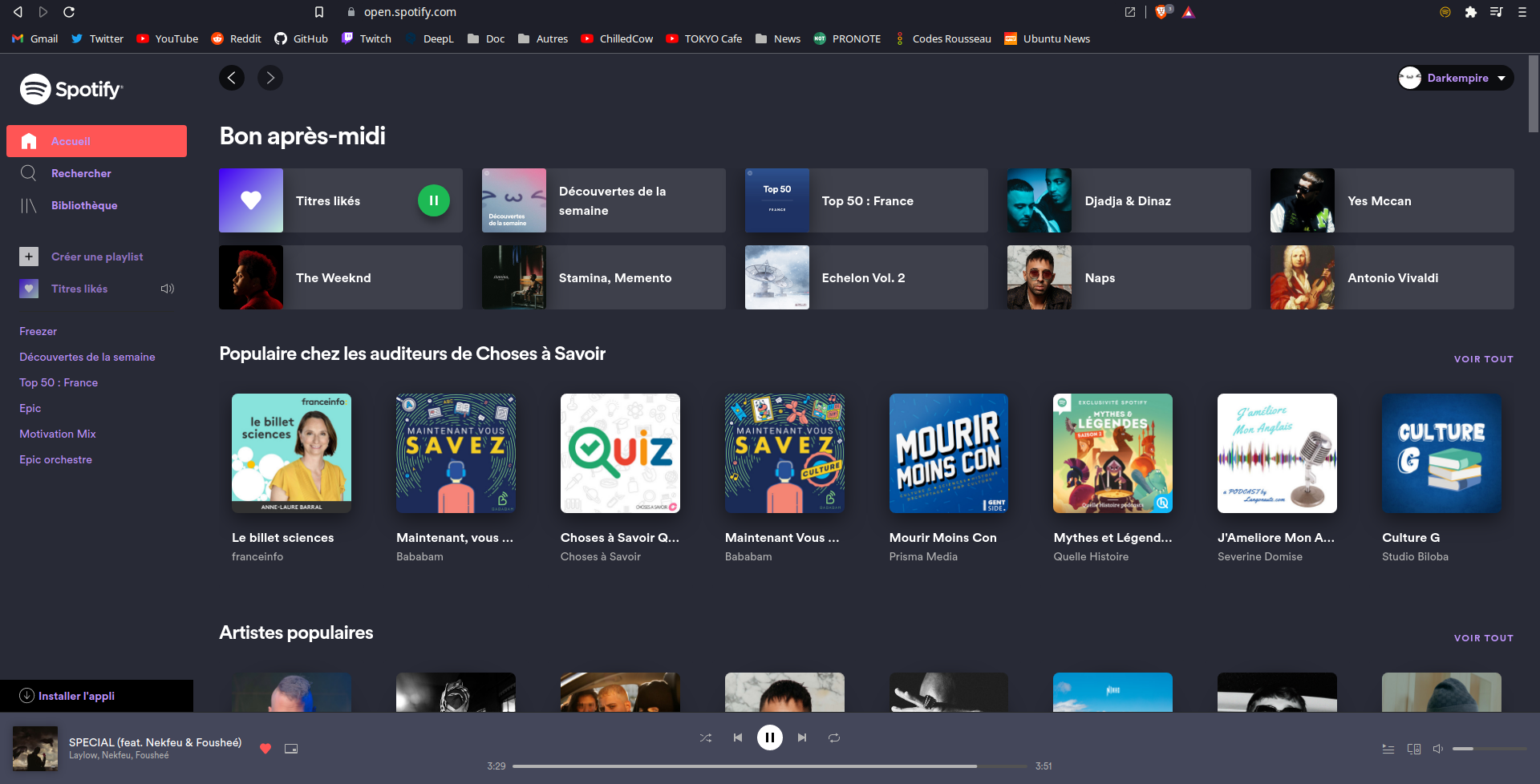Open the Twitch bookmark
This screenshot has width=1540, height=784.
click(367, 38)
